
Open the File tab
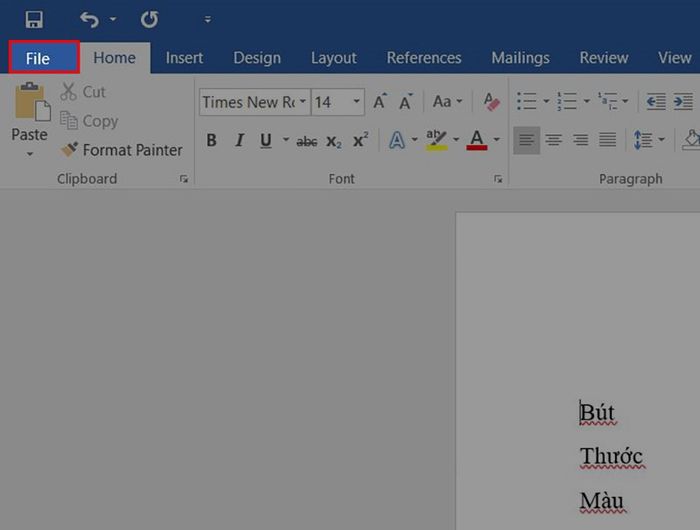[44, 58]
